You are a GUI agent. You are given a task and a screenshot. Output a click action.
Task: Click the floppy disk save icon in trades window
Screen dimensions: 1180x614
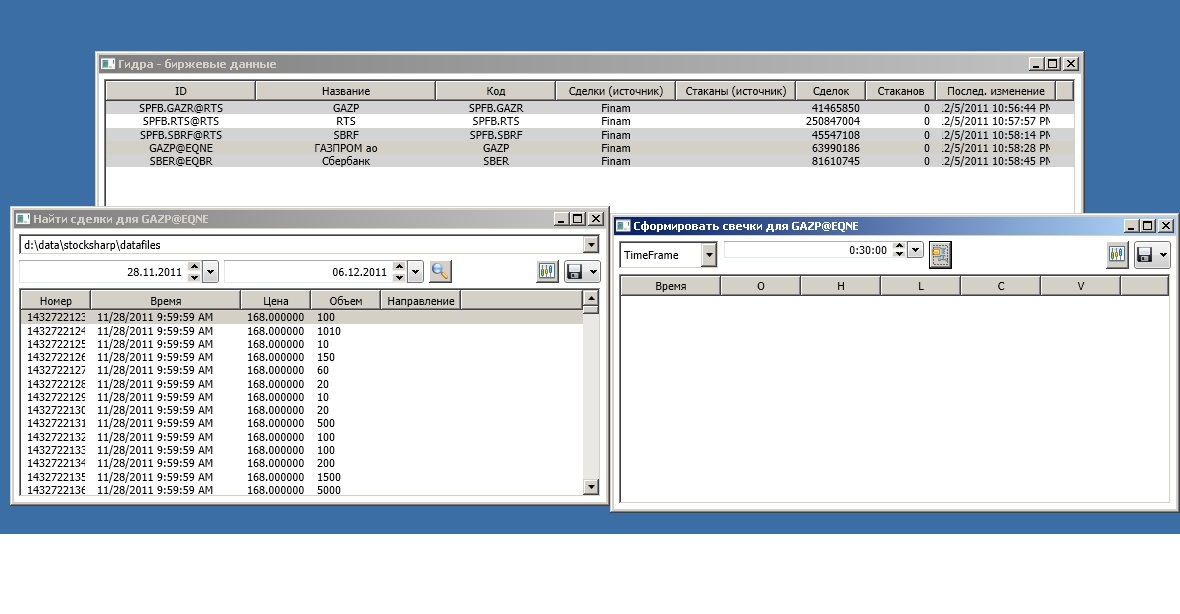coord(576,271)
